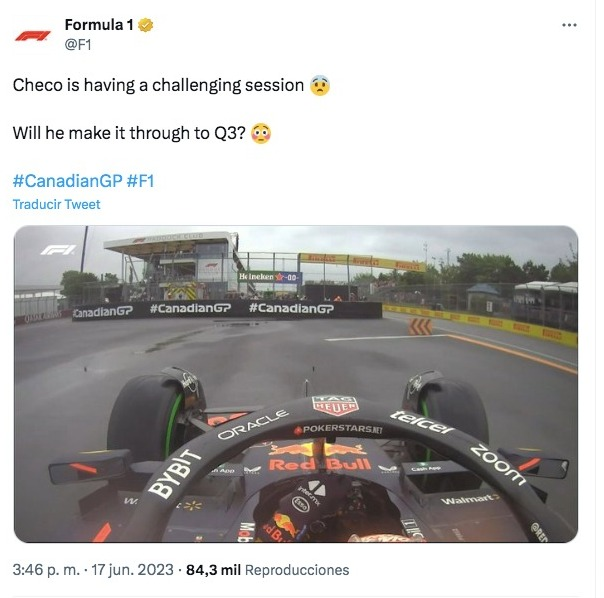
Task: Click the Formula 1 red logo avatar
Action: (x=33, y=36)
